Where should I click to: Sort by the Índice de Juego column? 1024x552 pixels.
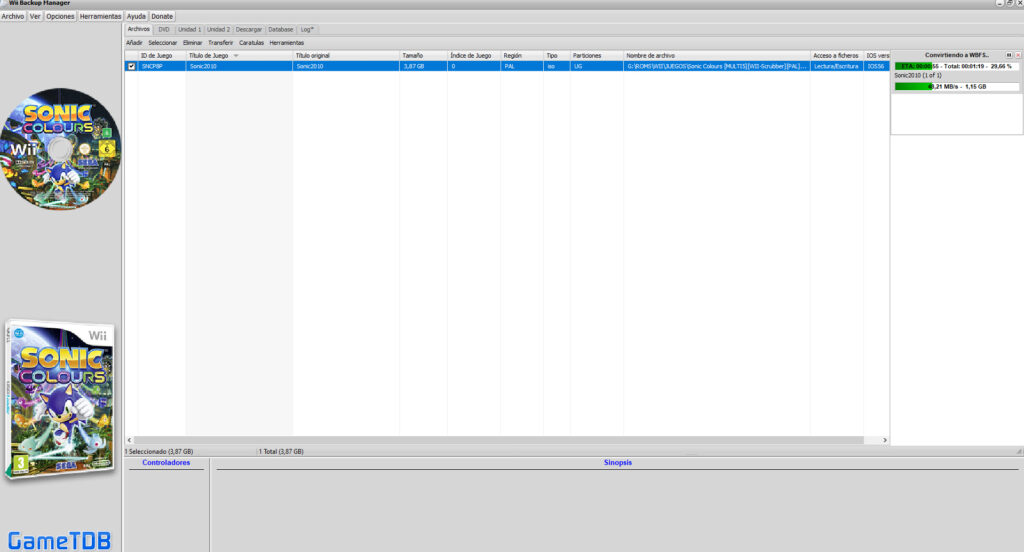[x=474, y=56]
